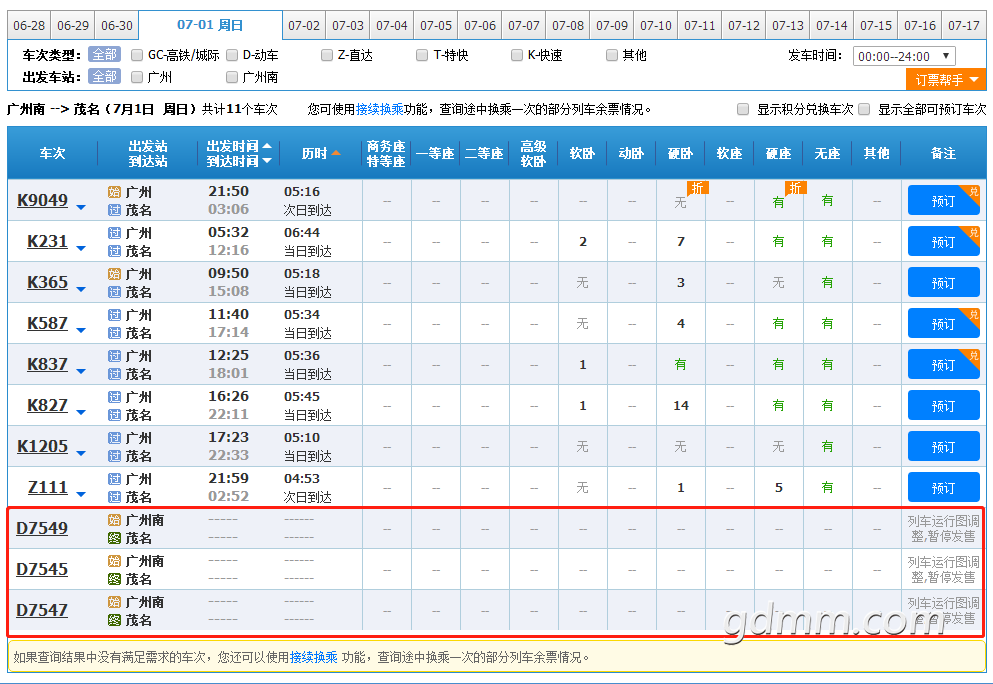
Task: Check the Z-直达 train type filter
Action: pos(327,56)
